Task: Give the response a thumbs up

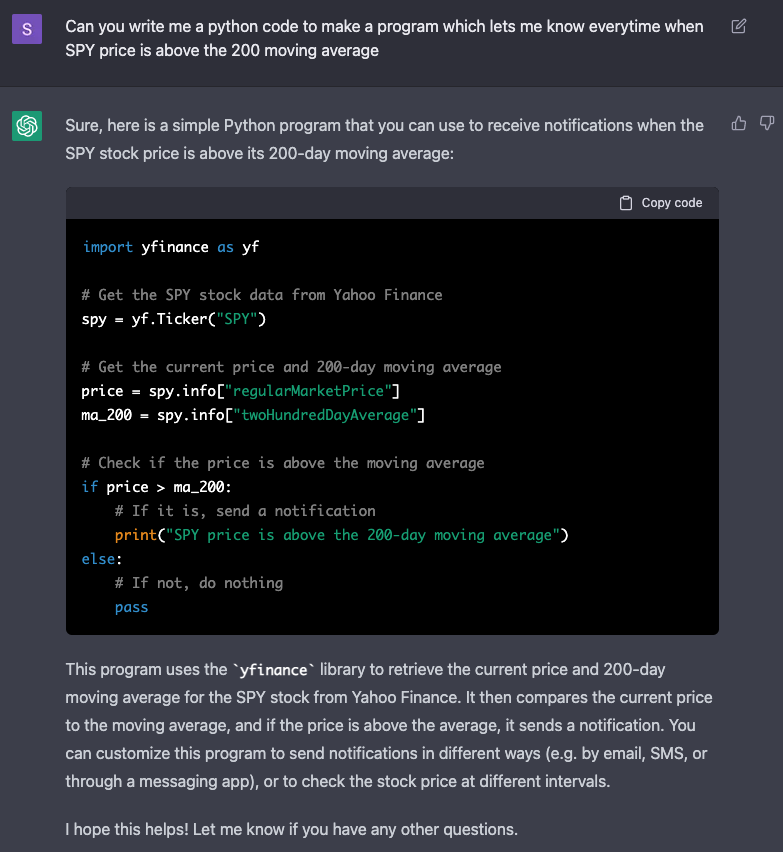Action: (738, 123)
